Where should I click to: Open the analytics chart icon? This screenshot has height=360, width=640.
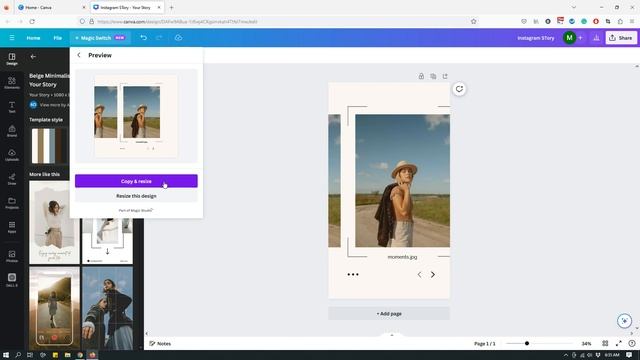pyautogui.click(x=596, y=38)
